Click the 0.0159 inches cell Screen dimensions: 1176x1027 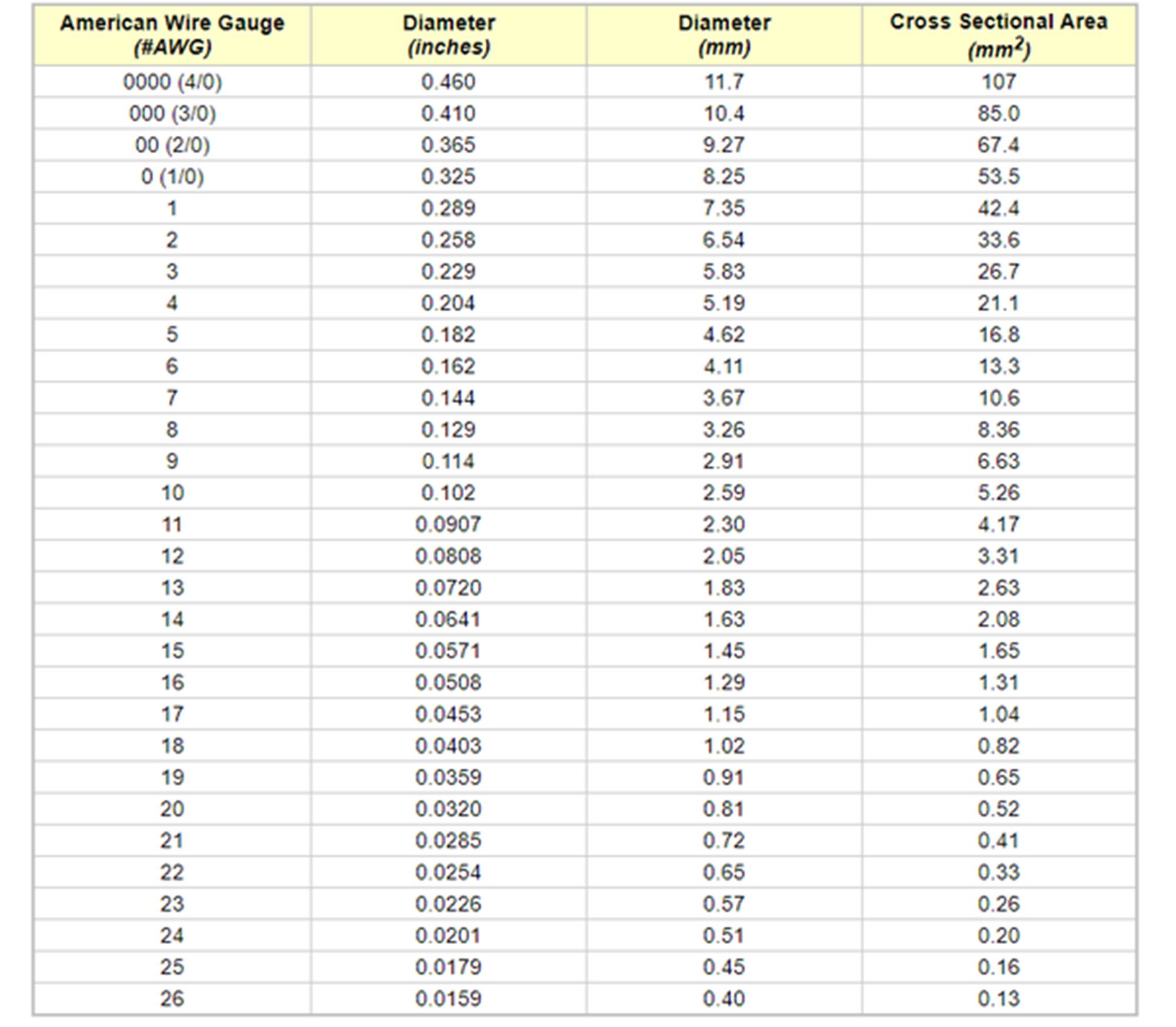pyautogui.click(x=449, y=999)
